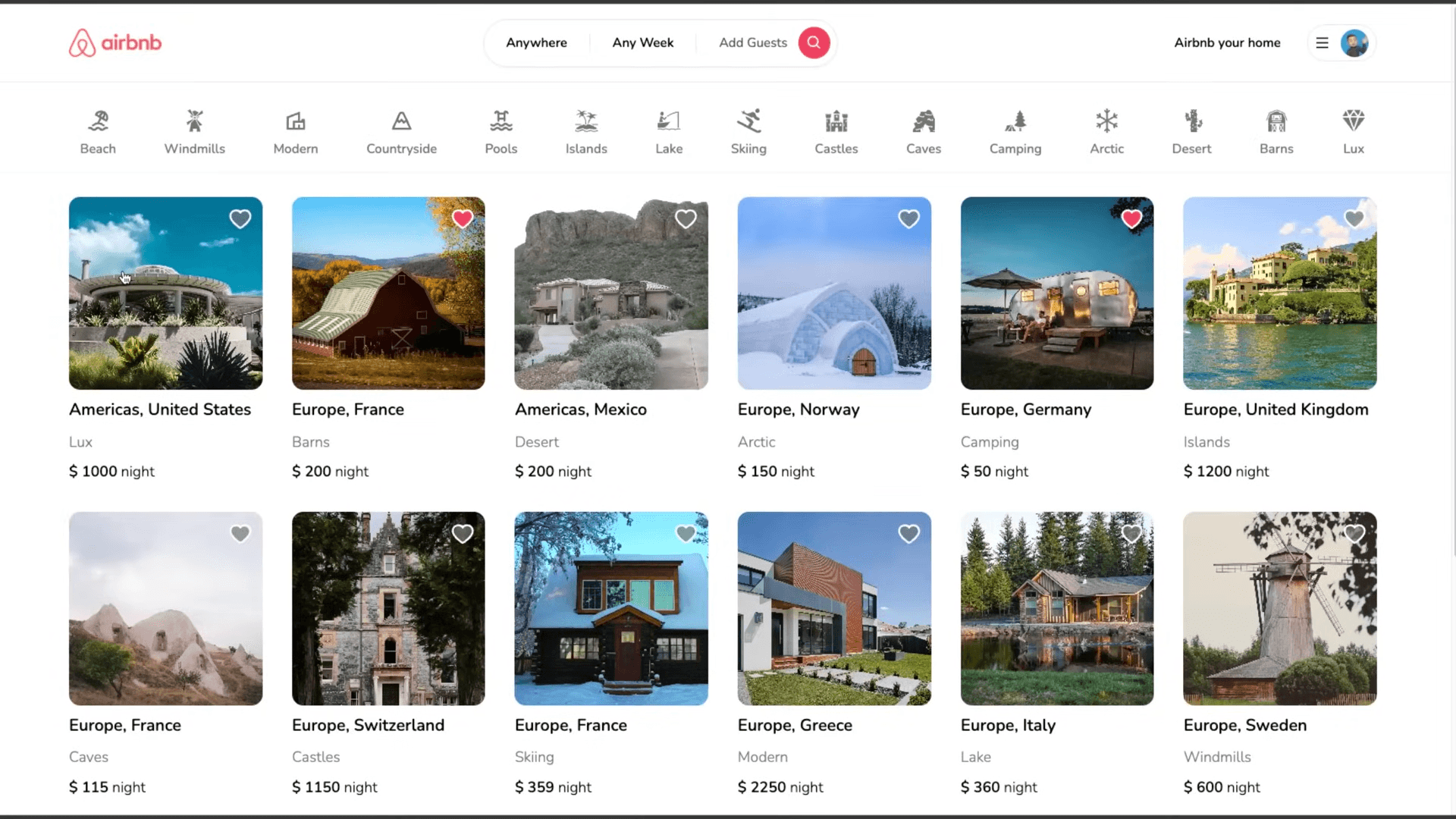Screen dimensions: 1456x819
Task: Select the Lux diamond category icon
Action: pos(1354,121)
